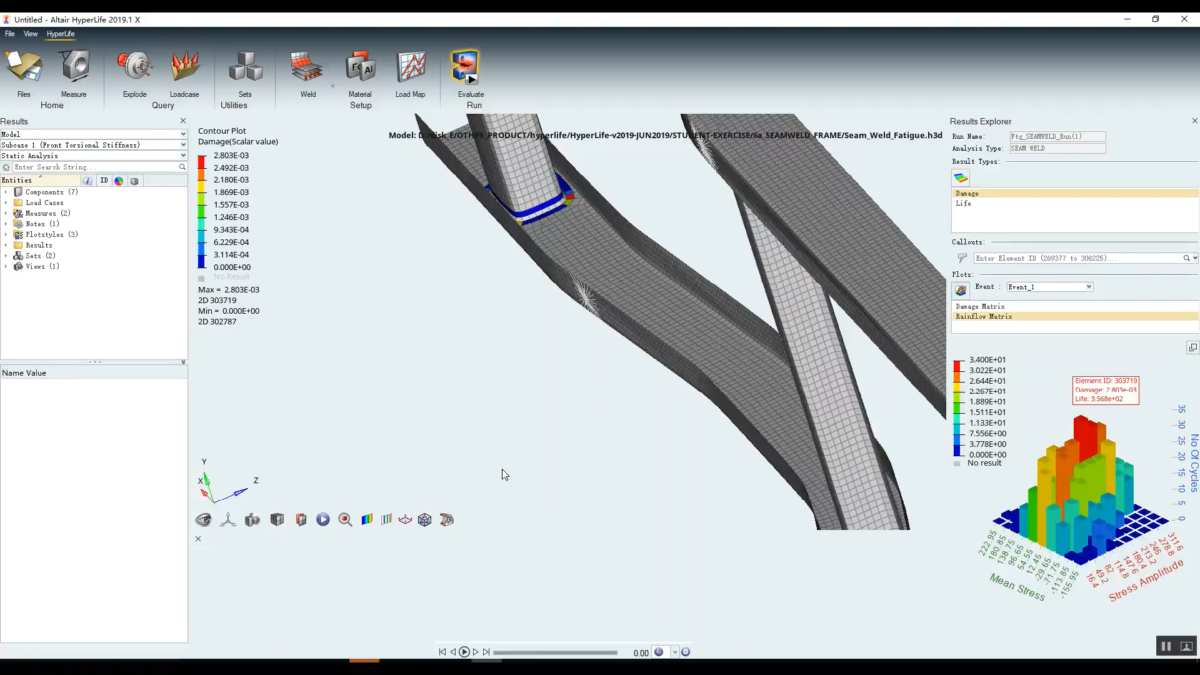Expand the Sets (2) tree node
This screenshot has height=675, width=1200.
(6, 256)
